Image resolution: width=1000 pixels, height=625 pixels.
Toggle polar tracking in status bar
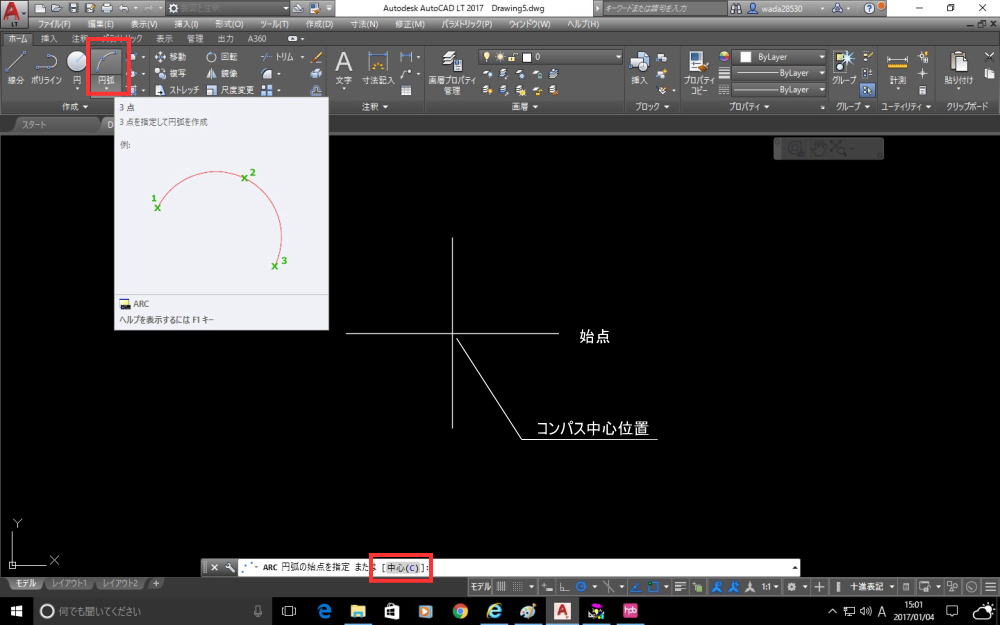coord(581,587)
